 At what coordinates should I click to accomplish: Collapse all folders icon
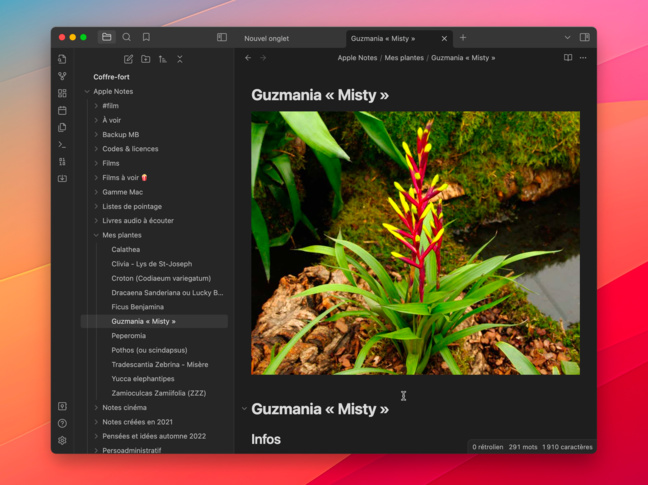click(180, 59)
